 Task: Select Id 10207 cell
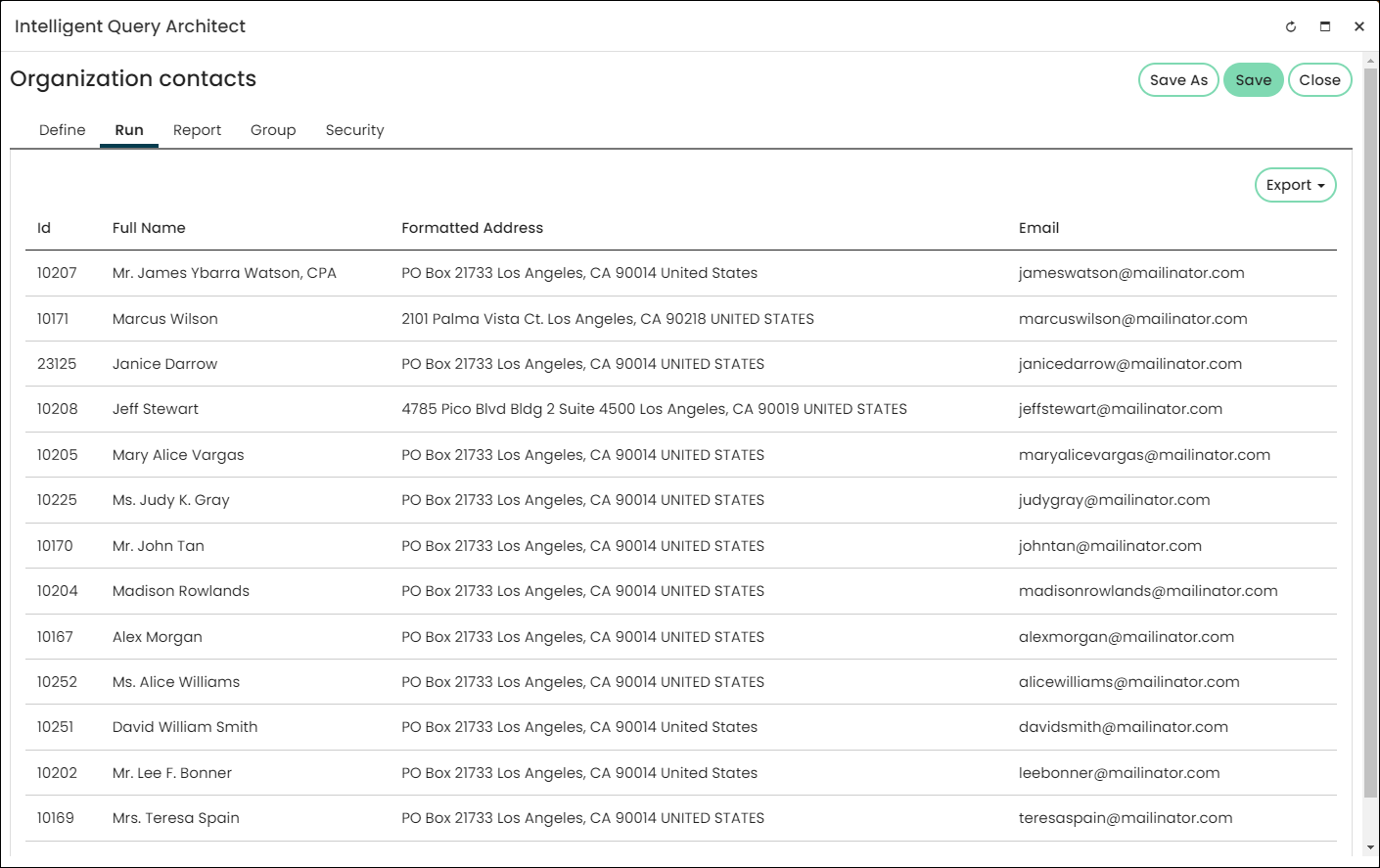pos(57,273)
